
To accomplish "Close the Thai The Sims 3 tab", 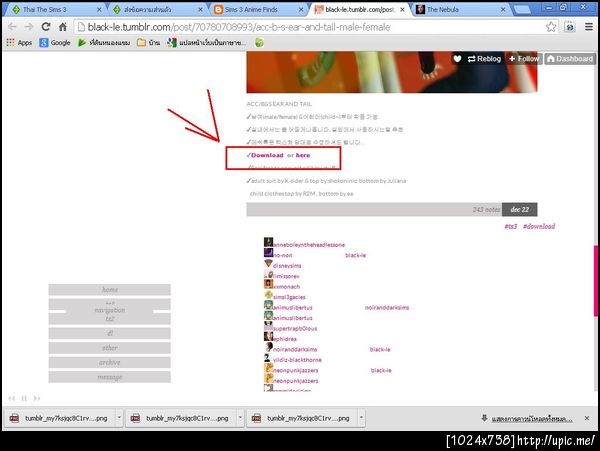I will 99,10.
